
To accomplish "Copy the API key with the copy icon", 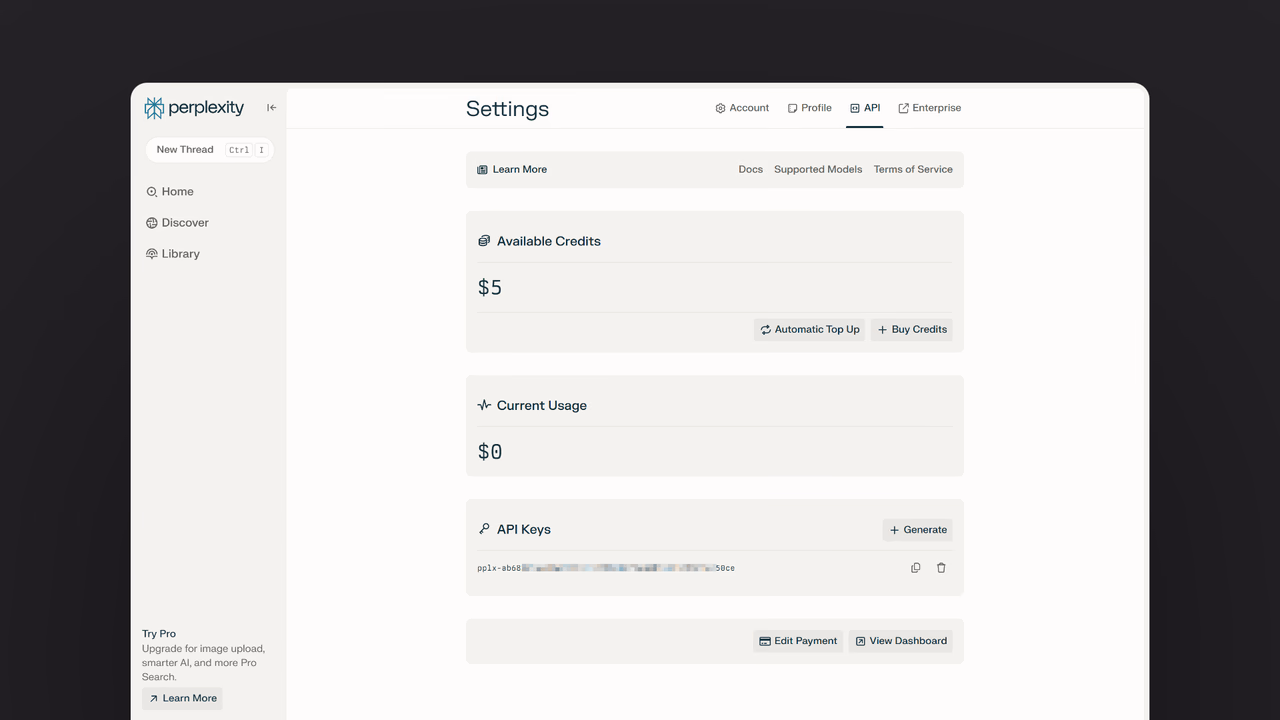I will click(915, 568).
